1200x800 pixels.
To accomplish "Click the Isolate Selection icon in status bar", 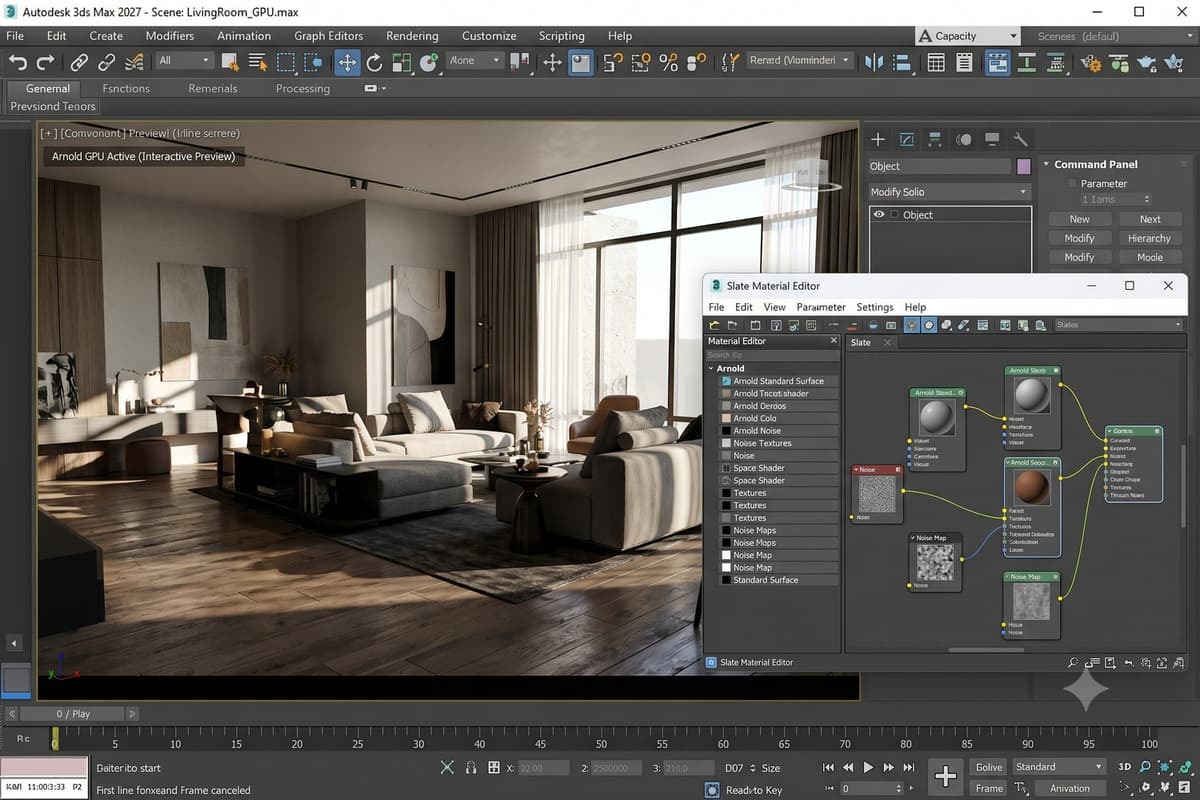I will pyautogui.click(x=447, y=767).
